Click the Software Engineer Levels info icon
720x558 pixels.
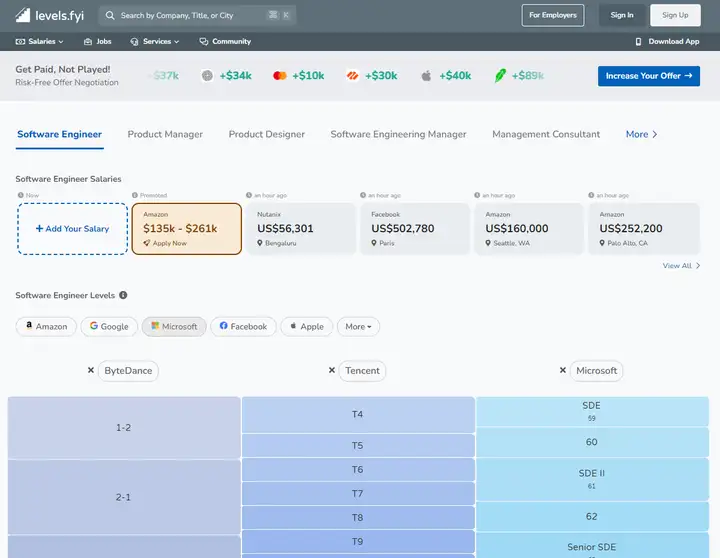[x=123, y=295]
